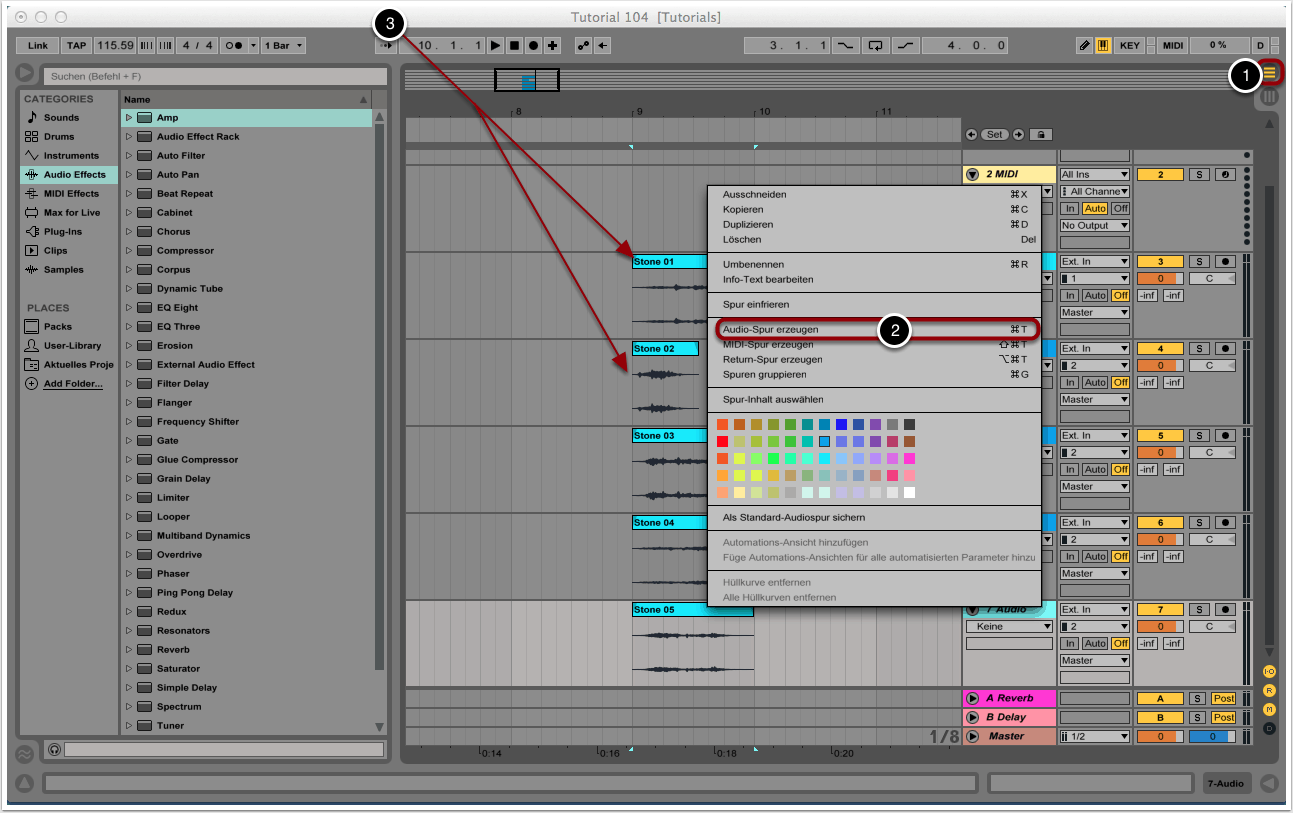Select Audio-Spur erzeugen from context menu
Image resolution: width=1293 pixels, height=813 pixels.
point(770,329)
